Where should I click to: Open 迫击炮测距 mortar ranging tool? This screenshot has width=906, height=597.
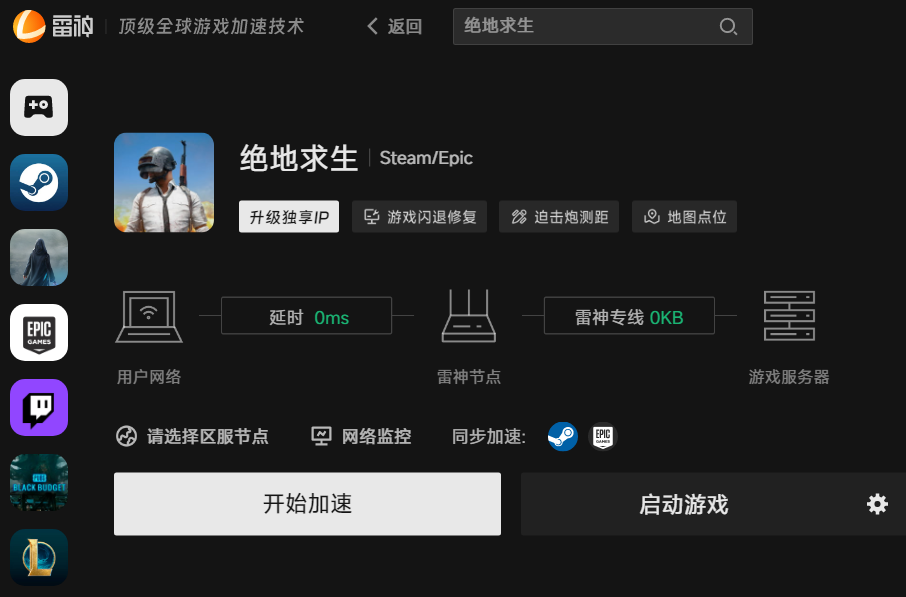[559, 217]
